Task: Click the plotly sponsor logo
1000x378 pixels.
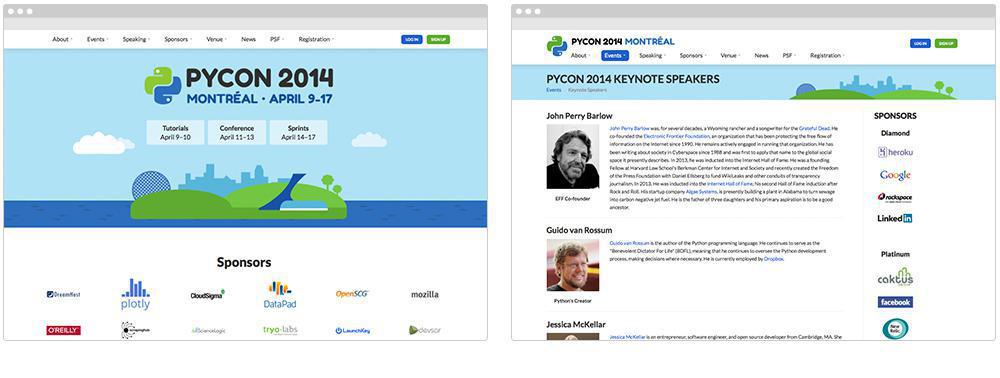Action: (x=135, y=294)
